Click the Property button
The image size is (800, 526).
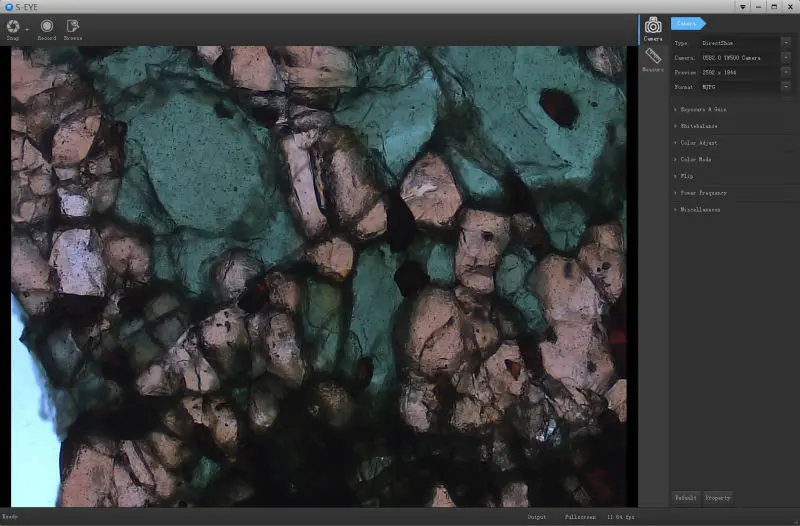tap(718, 497)
